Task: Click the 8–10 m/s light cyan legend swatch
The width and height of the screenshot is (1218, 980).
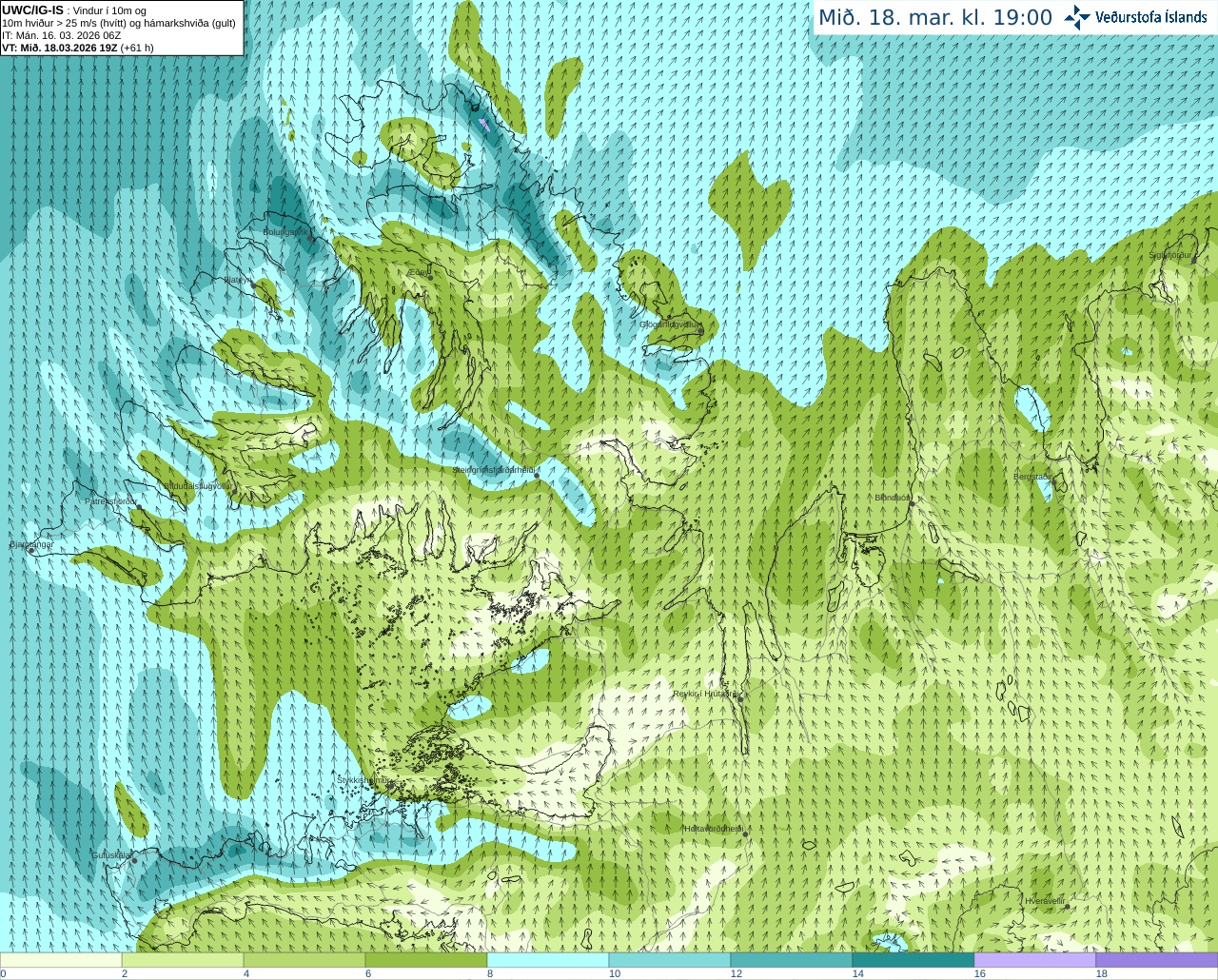Action: (548, 960)
